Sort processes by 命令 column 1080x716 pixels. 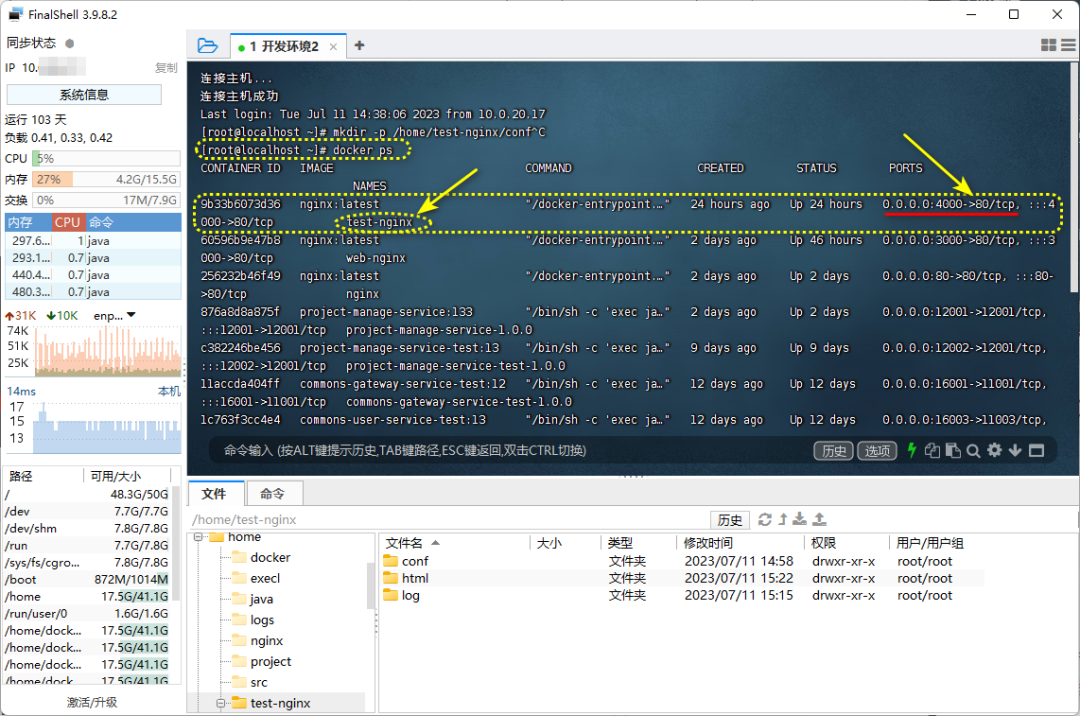pyautogui.click(x=133, y=222)
